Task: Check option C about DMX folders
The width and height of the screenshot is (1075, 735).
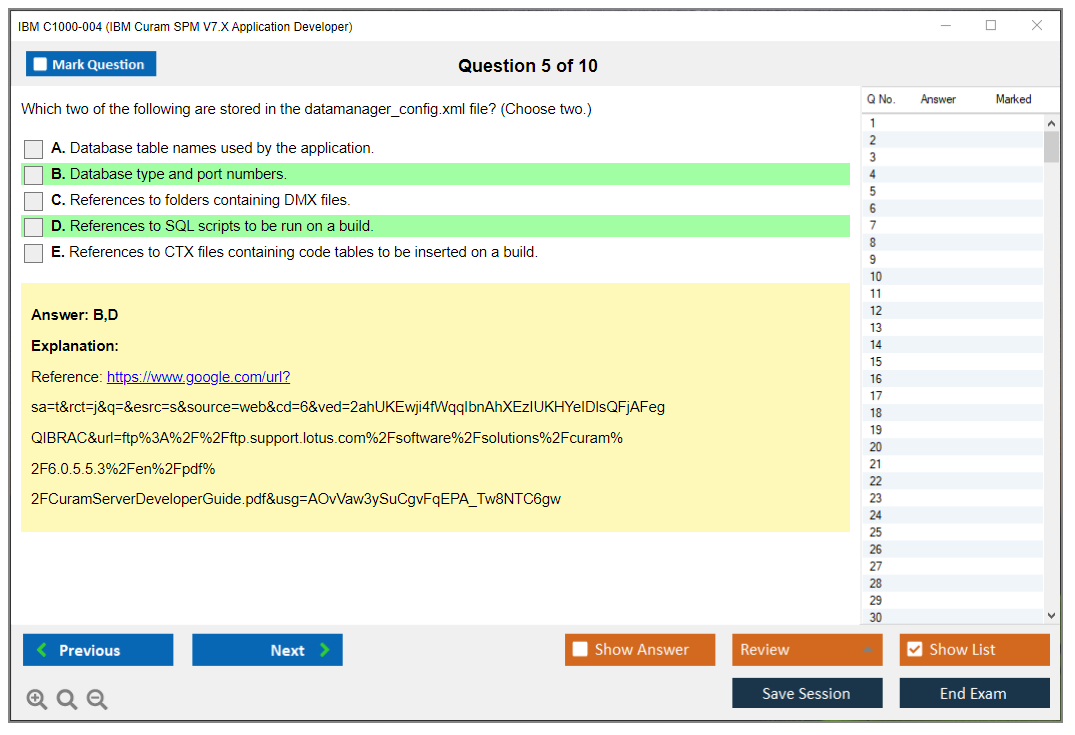Action: pyautogui.click(x=34, y=201)
